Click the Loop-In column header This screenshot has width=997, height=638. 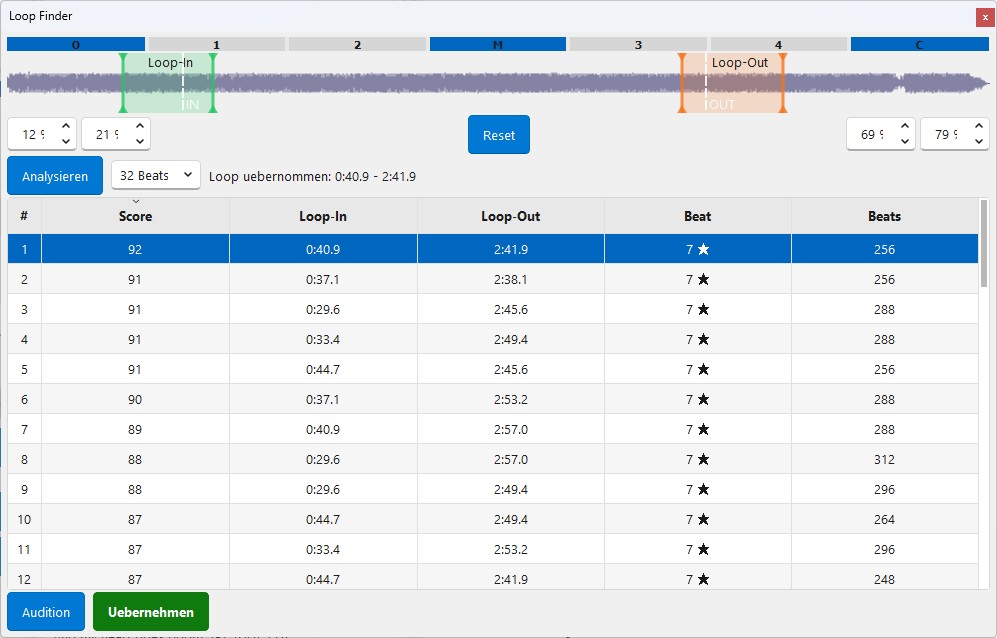[x=323, y=216]
